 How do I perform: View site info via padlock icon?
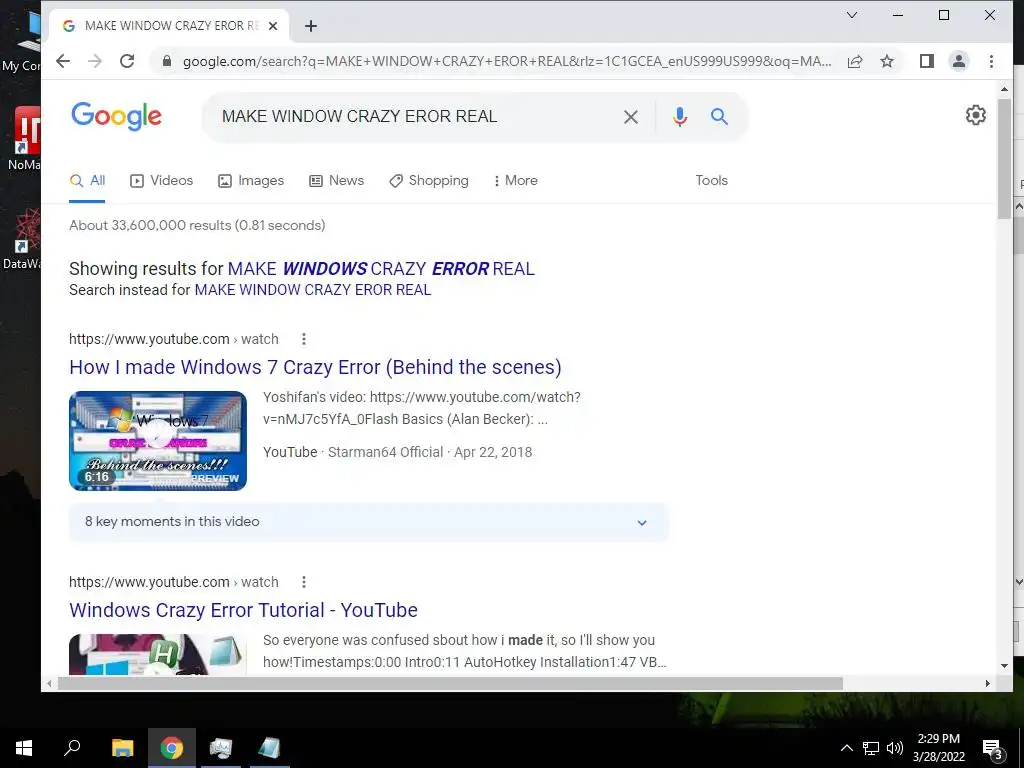(167, 61)
